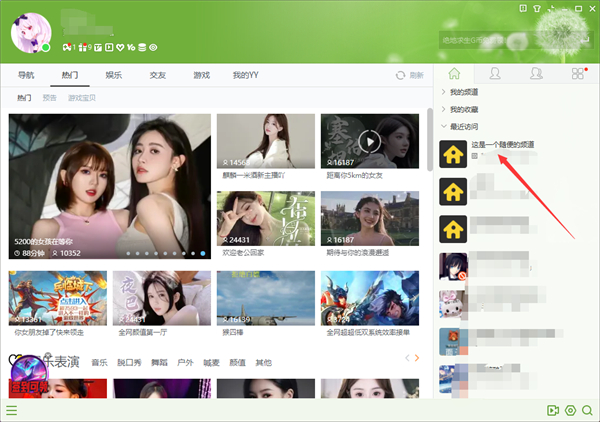Filter performances by 音乐
Screen dimensions: 600x422
[x=99, y=362]
